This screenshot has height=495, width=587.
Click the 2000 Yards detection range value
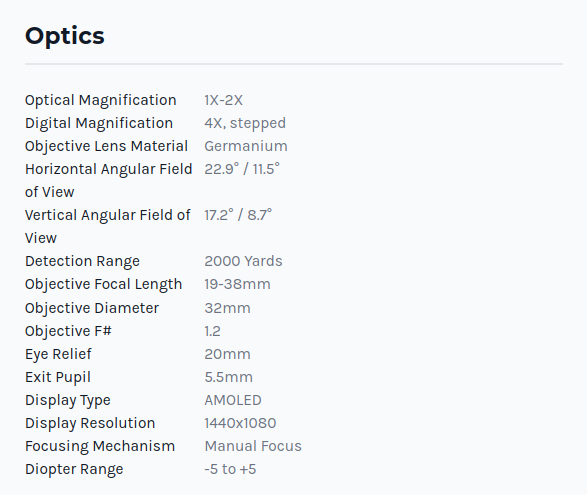pyautogui.click(x=243, y=261)
